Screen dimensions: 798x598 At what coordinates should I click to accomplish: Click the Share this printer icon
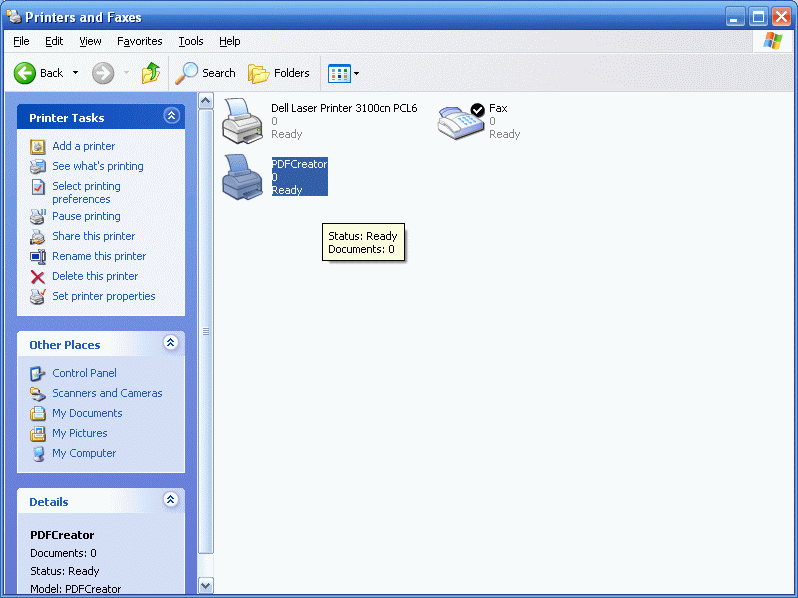point(38,237)
